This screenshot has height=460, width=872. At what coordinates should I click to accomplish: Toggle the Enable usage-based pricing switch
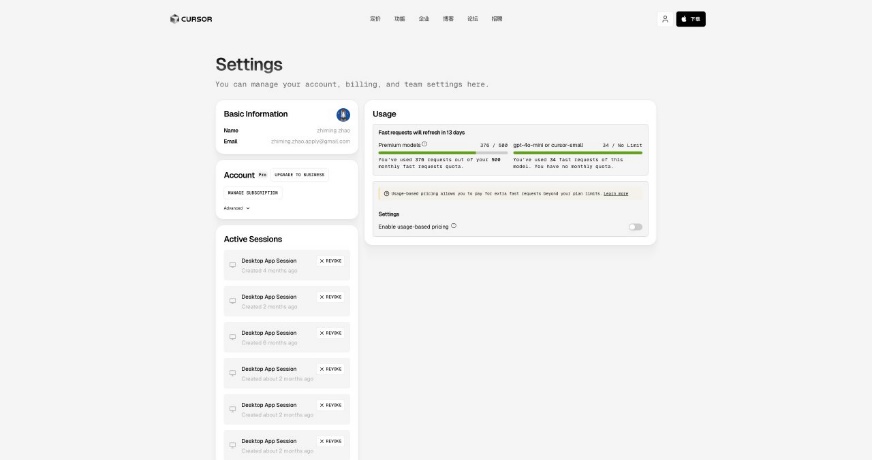tap(635, 227)
